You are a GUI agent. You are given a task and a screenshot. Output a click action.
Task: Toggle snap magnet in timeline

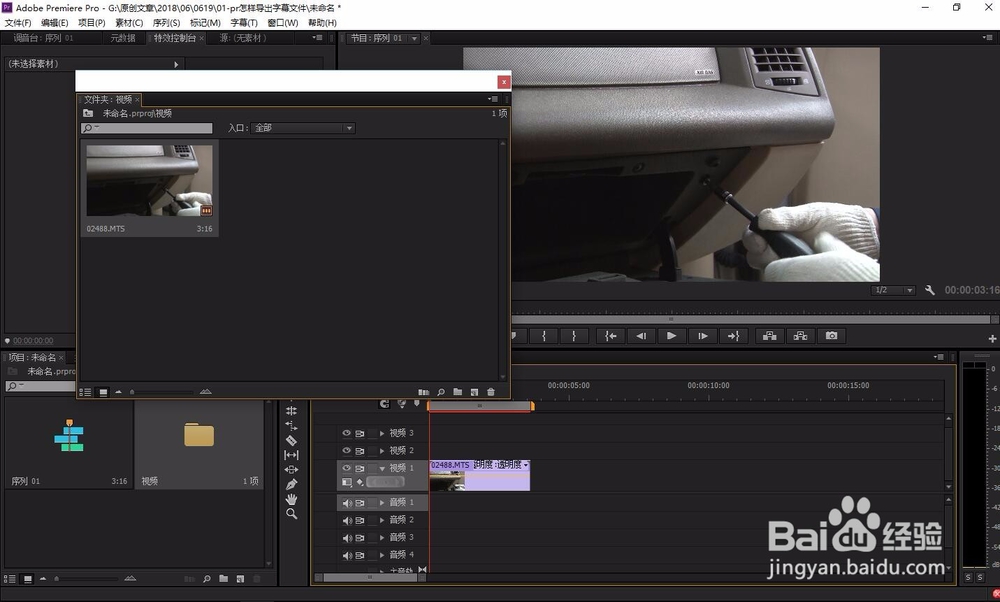coord(384,403)
